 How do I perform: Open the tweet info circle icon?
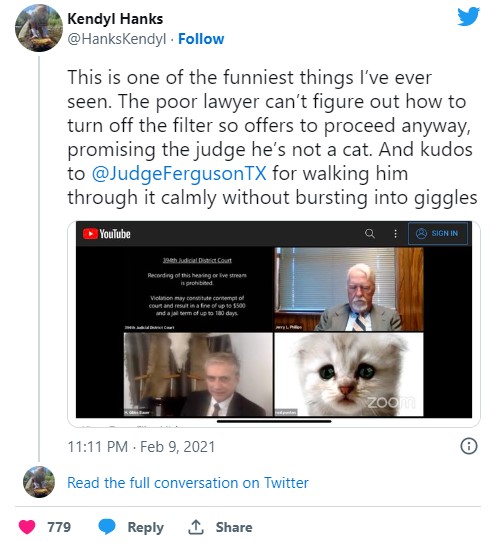pos(469,446)
